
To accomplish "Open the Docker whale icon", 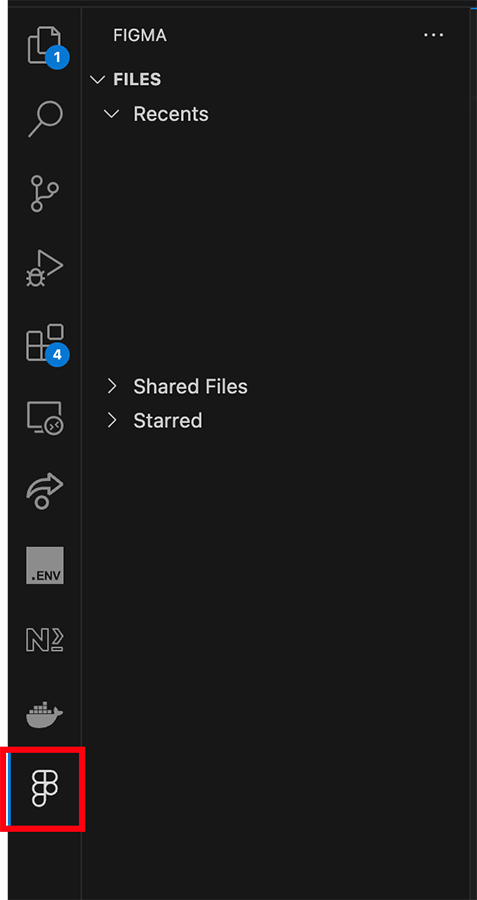I will click(x=45, y=714).
